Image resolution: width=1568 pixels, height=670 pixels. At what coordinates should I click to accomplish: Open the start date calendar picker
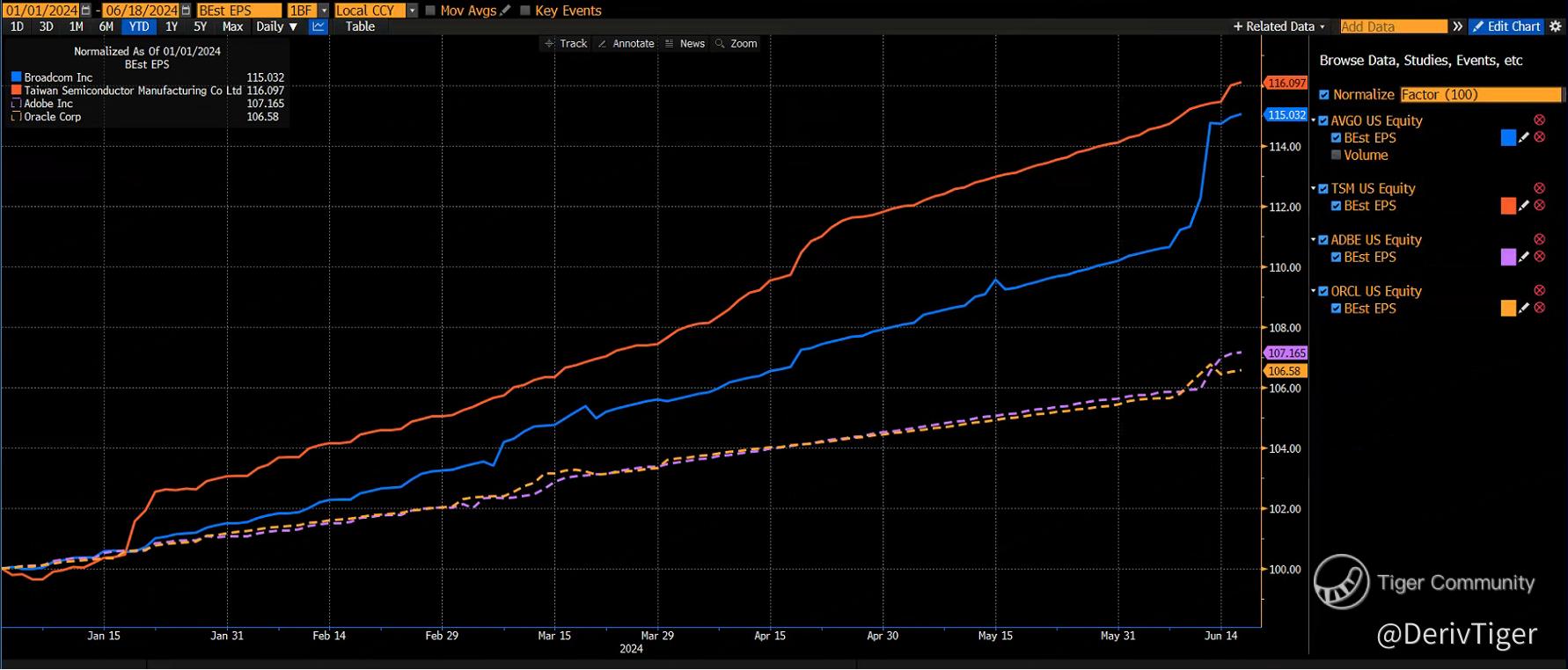click(85, 11)
